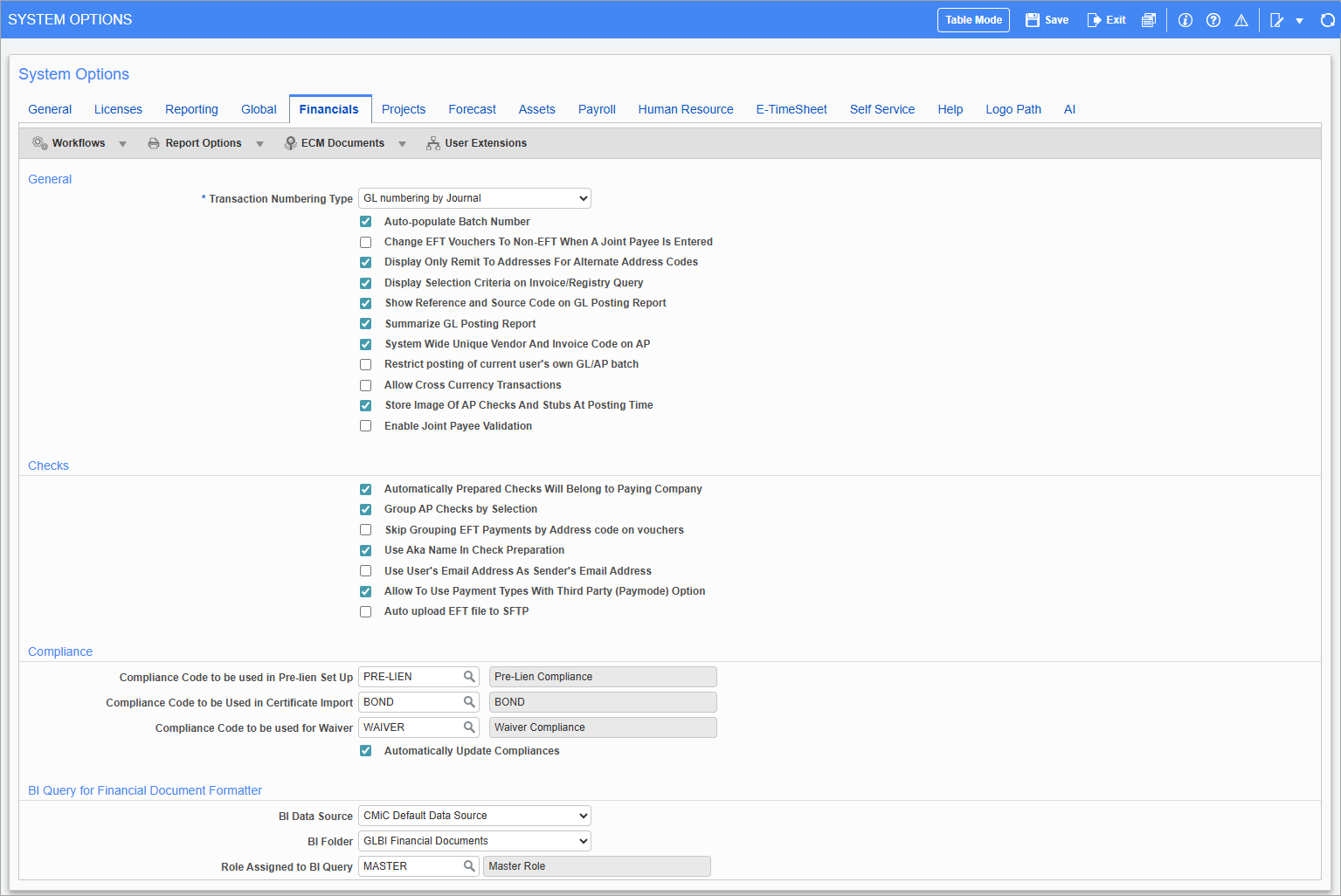Open BI Folder dropdown
The height and width of the screenshot is (896, 1341).
pos(474,841)
